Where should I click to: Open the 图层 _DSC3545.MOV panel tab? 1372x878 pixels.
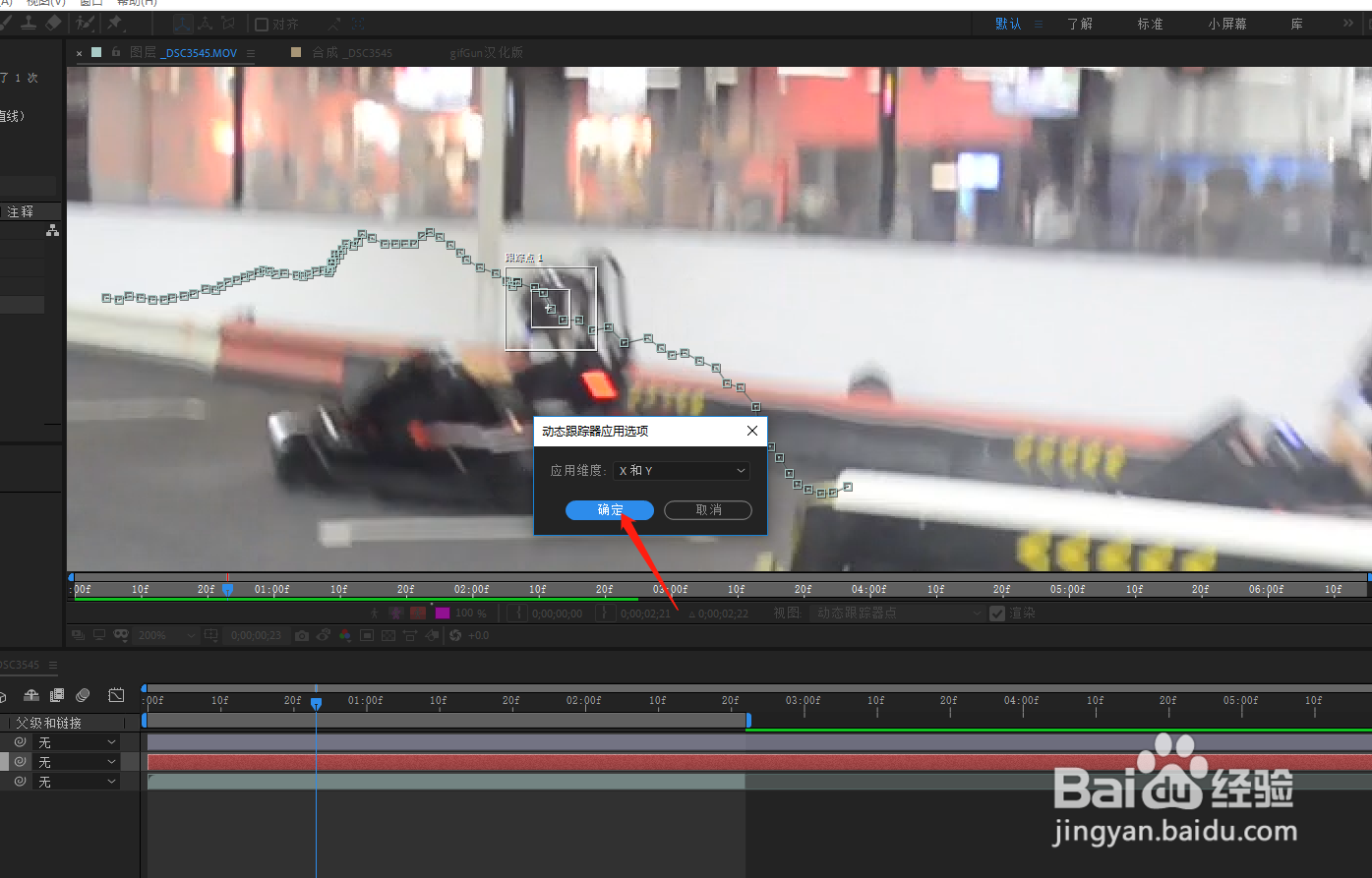coord(183,52)
